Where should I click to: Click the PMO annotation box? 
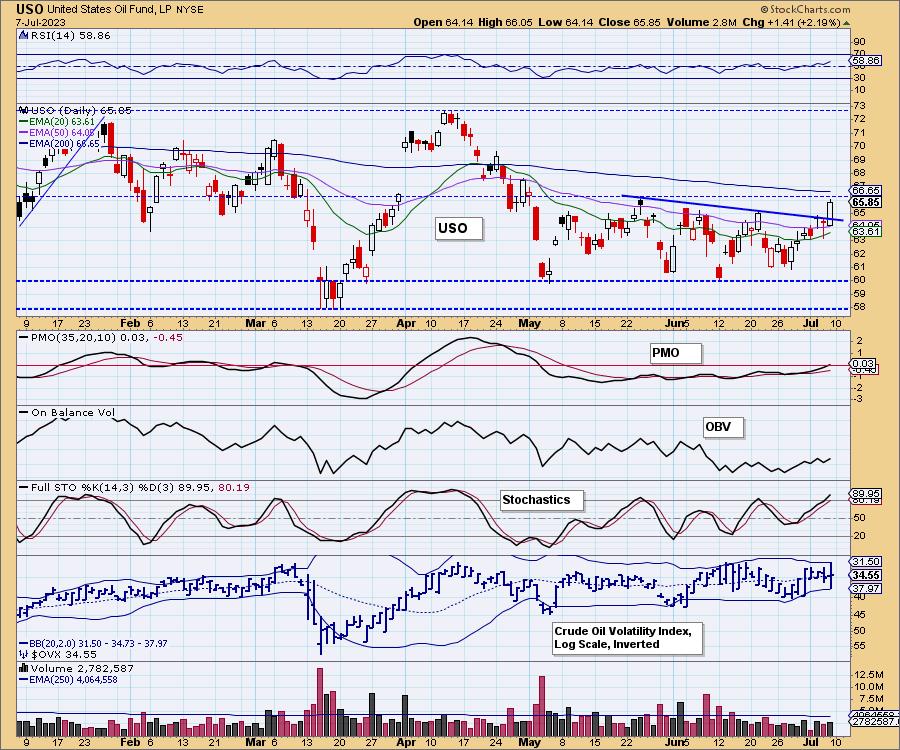tap(676, 353)
